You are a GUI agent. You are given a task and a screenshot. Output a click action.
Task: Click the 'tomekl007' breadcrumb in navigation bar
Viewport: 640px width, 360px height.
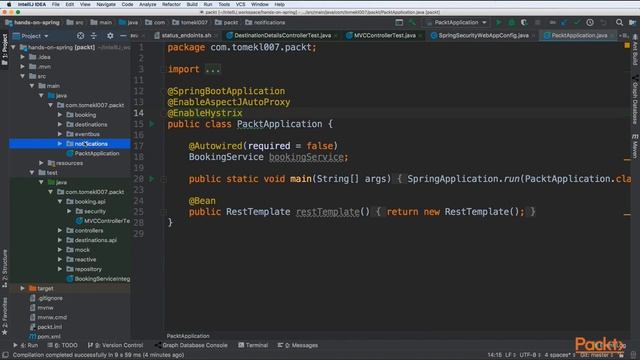(x=190, y=22)
